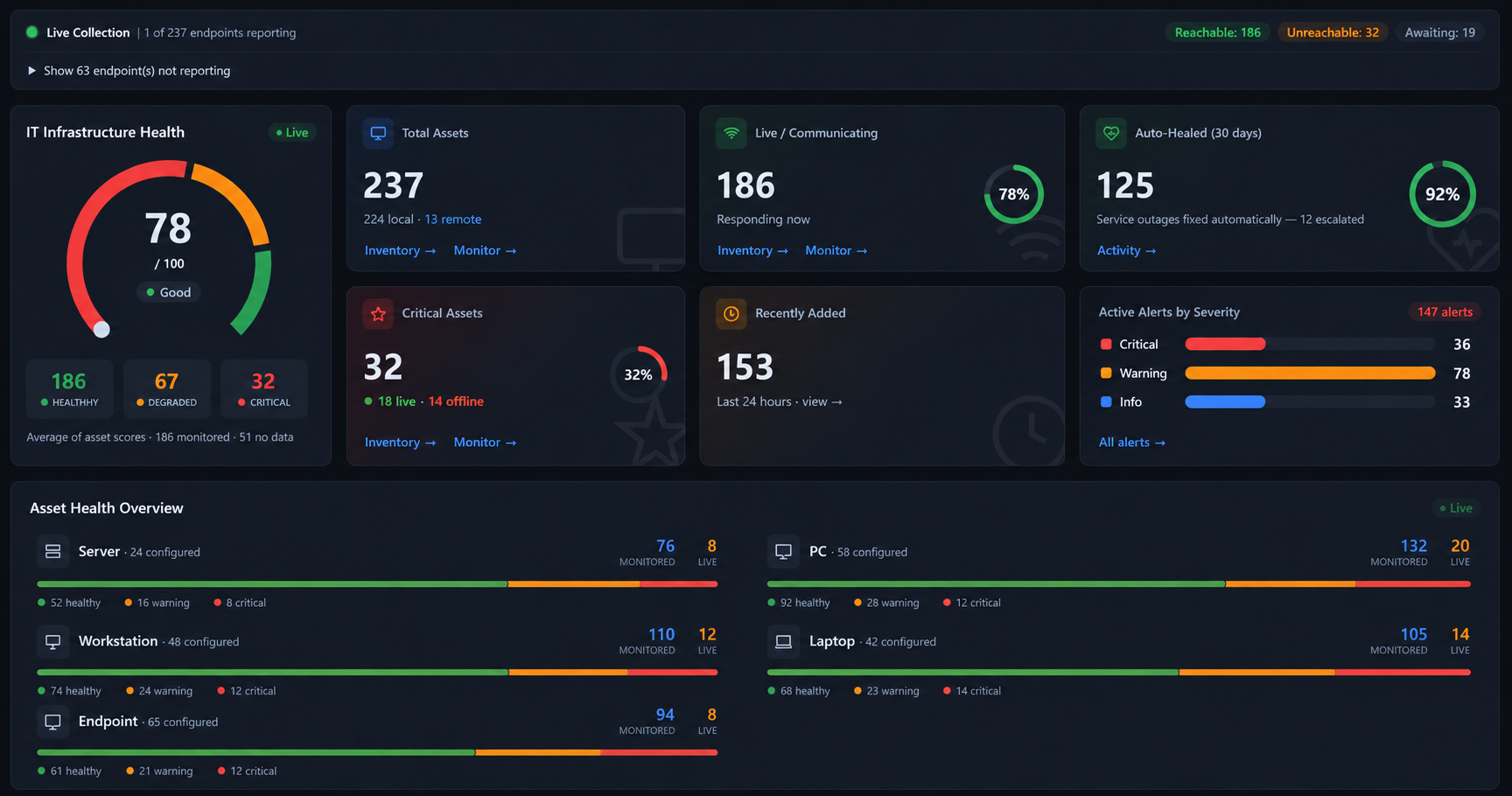Click Laptop's 105 monitored count
1512x796 pixels.
point(1414,634)
